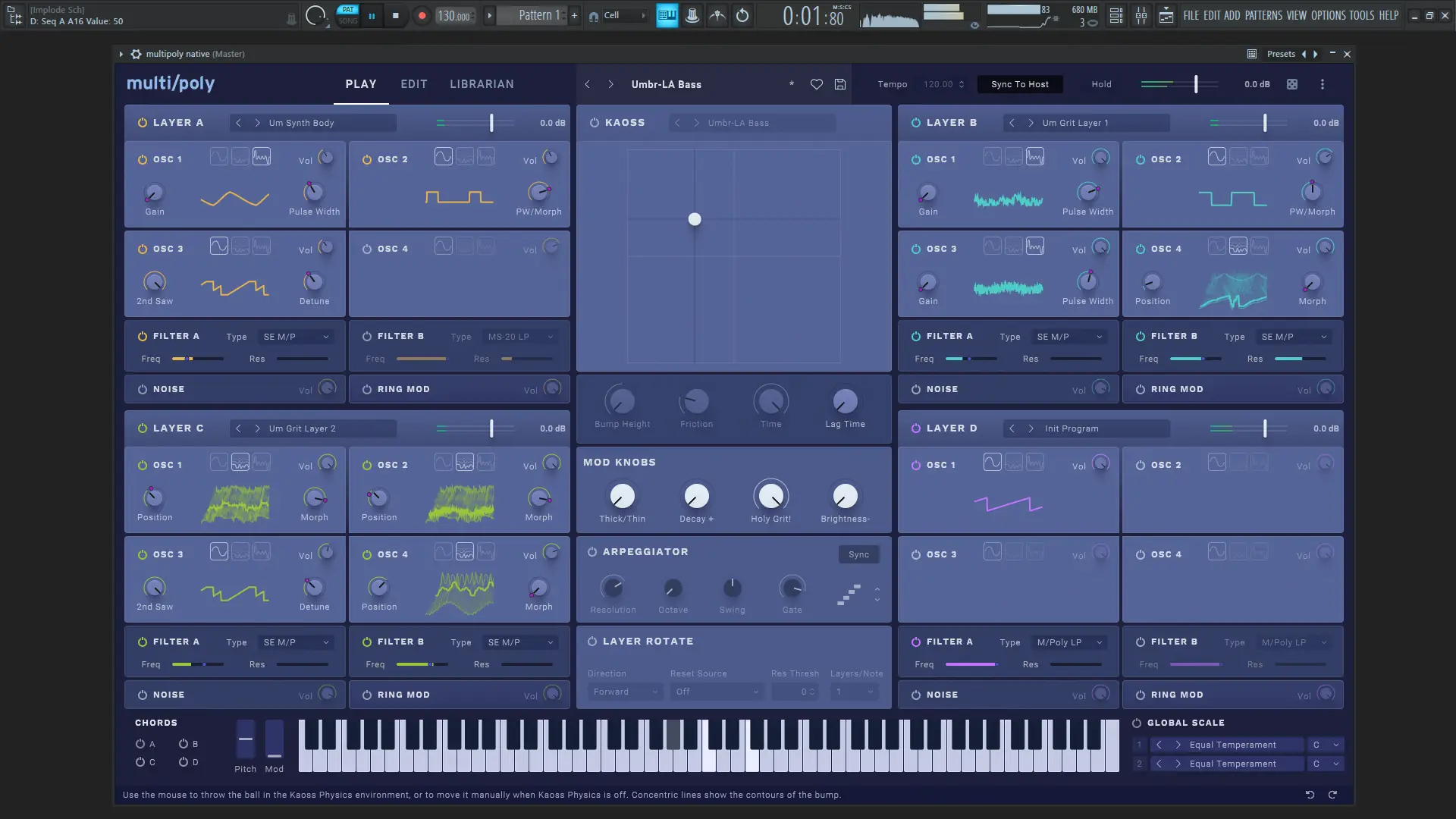Click the Sync To Host button
The width and height of the screenshot is (1456, 819).
[x=1019, y=84]
